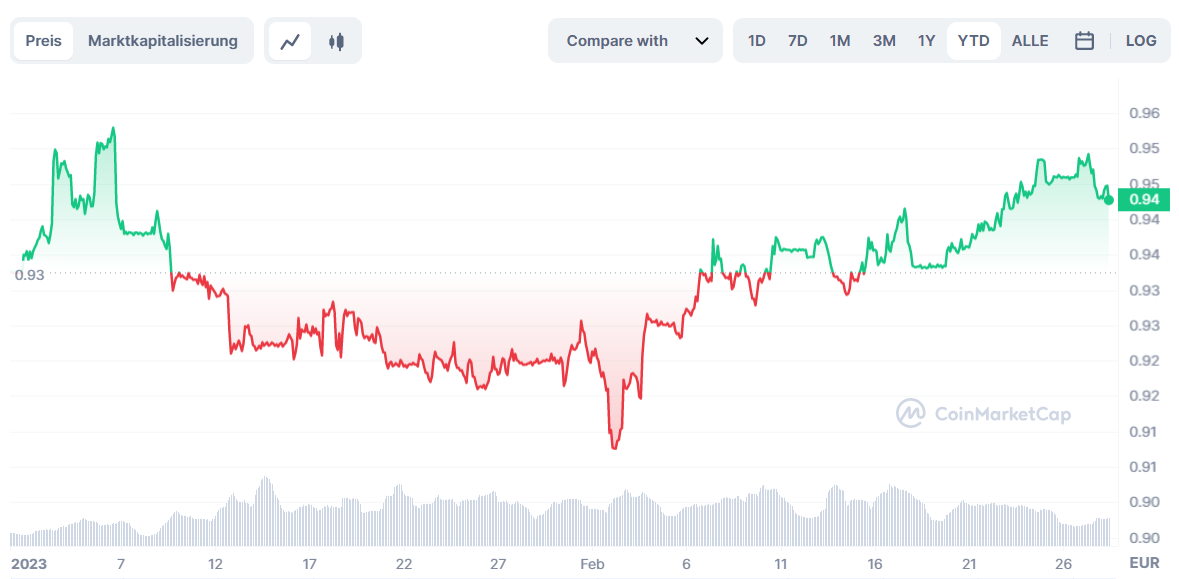The height and width of the screenshot is (579, 1179).
Task: Show ALLE time range
Action: click(x=1030, y=41)
